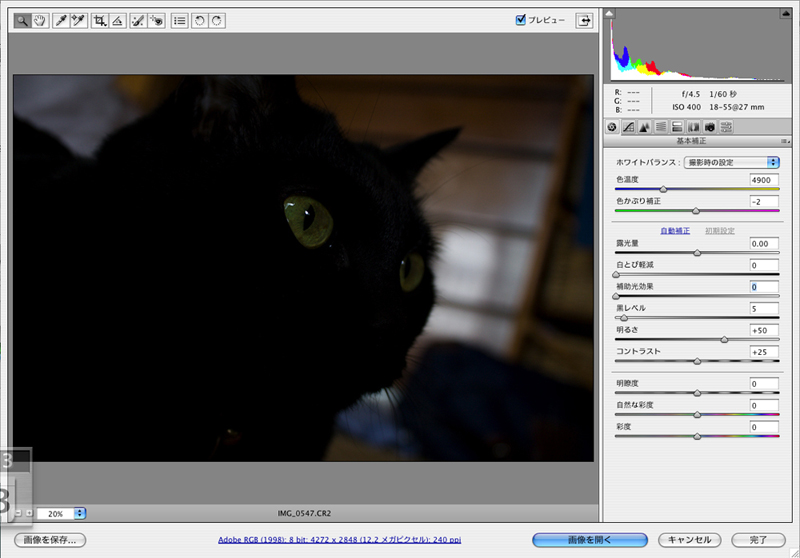Open the HSL / Grayscale tab
The height and width of the screenshot is (558, 800).
click(661, 127)
